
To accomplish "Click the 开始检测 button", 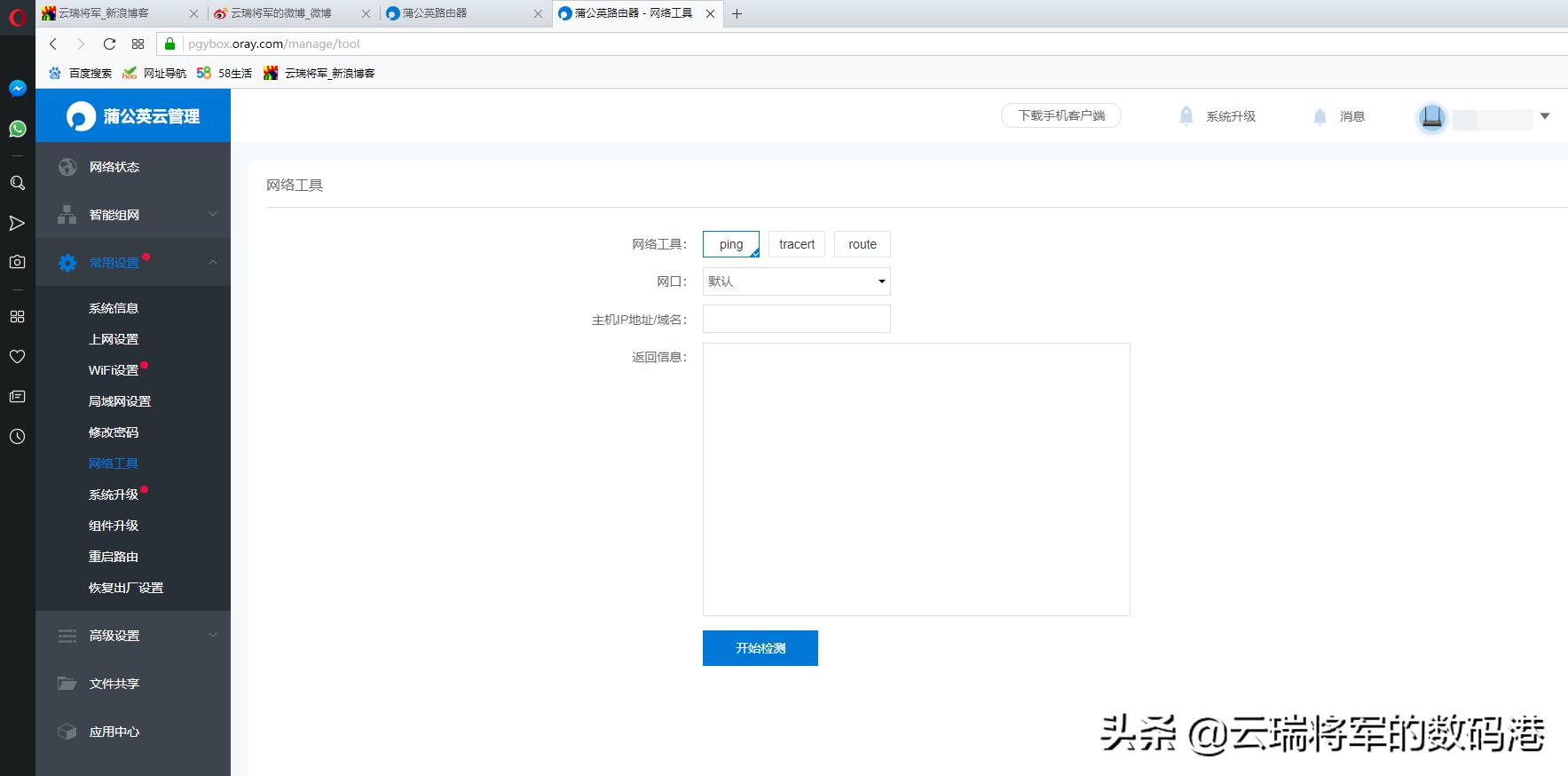I will [x=760, y=648].
